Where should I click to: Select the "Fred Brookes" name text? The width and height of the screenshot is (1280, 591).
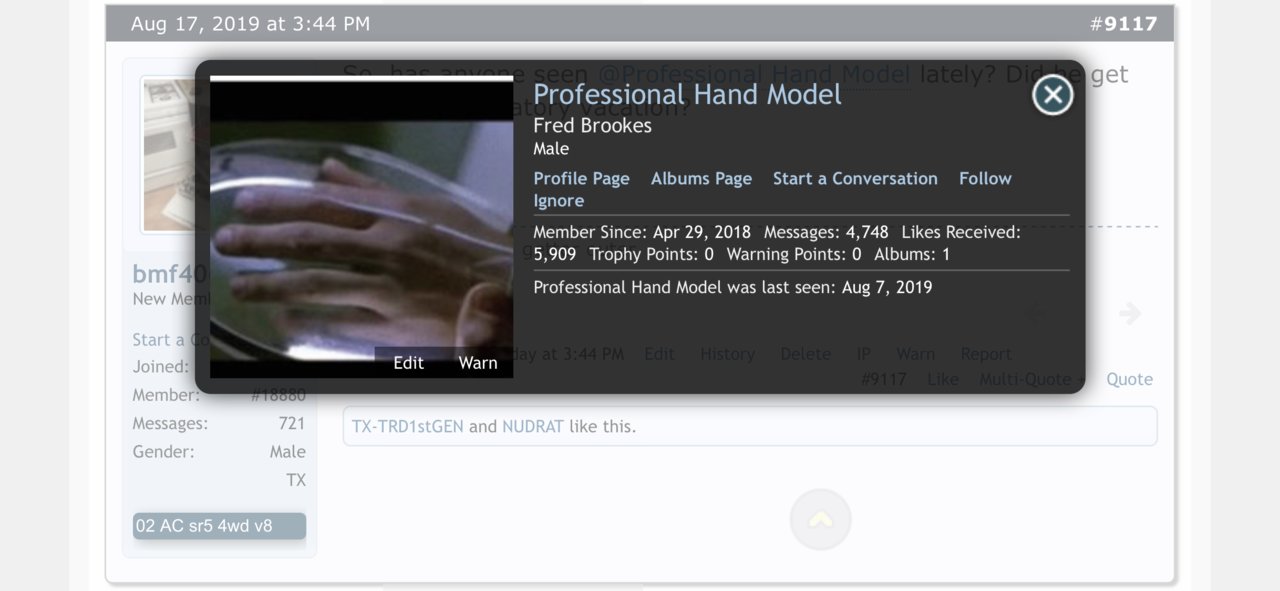click(x=592, y=126)
